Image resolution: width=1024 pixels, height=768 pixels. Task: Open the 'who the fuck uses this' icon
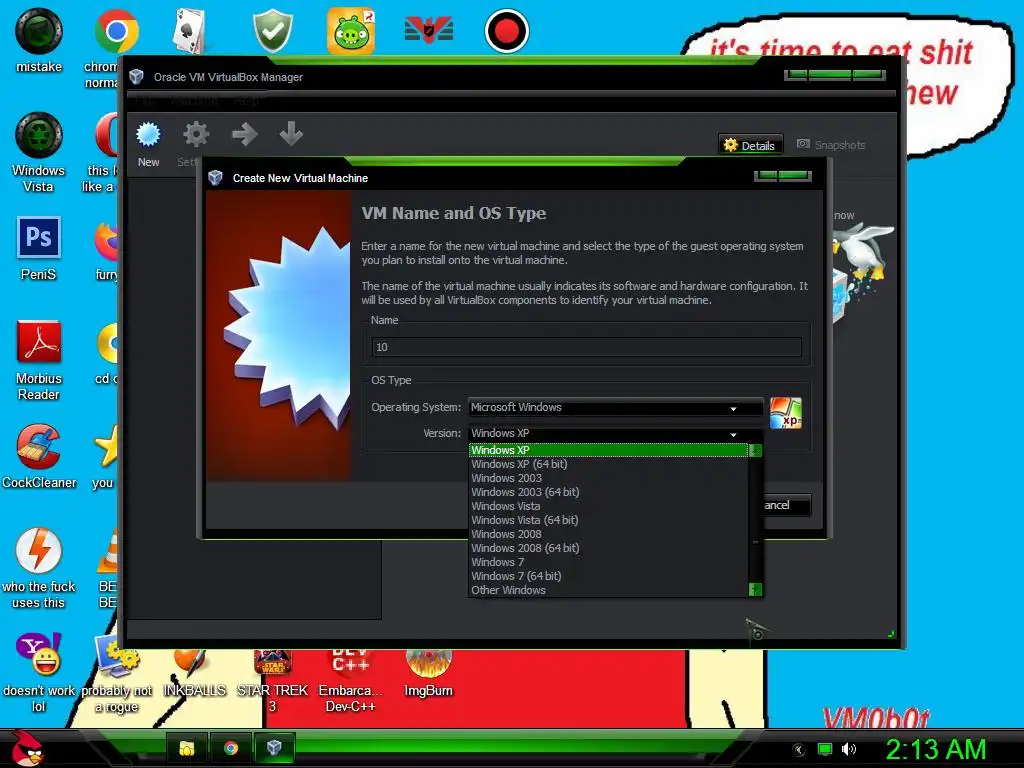pyautogui.click(x=39, y=551)
